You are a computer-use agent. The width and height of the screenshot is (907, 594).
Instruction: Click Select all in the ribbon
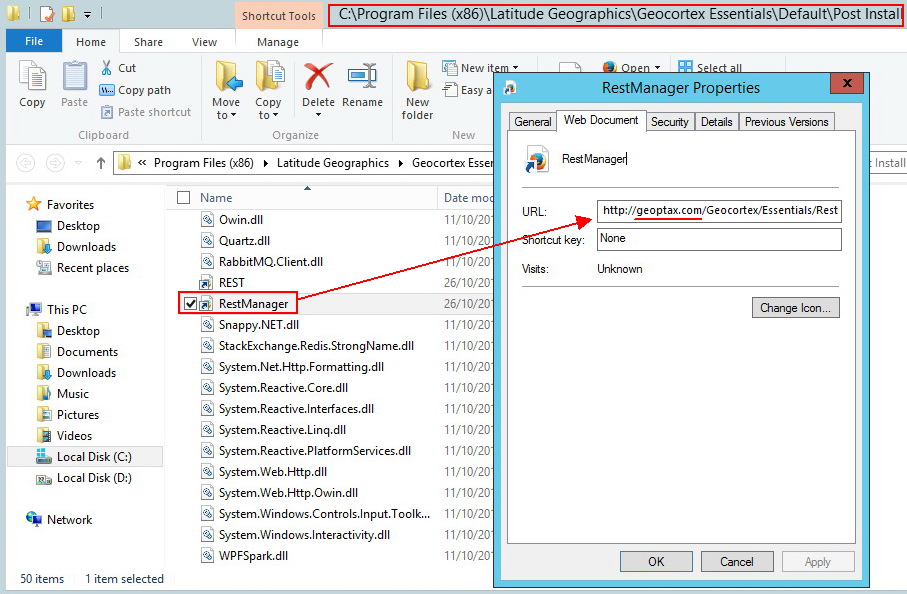tap(710, 68)
